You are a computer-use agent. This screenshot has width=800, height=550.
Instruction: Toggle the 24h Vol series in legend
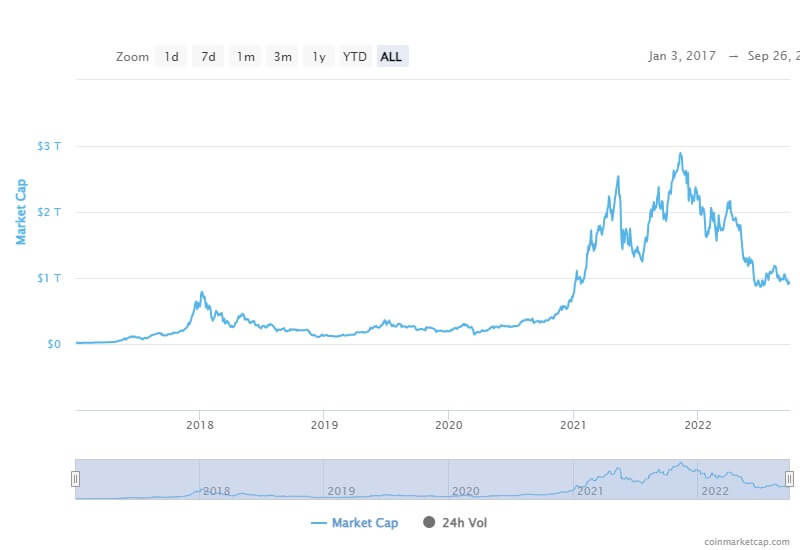click(464, 522)
